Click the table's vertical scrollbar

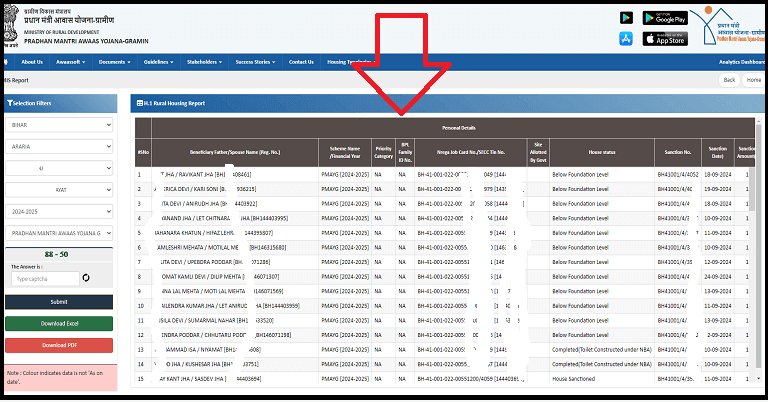pos(759,250)
